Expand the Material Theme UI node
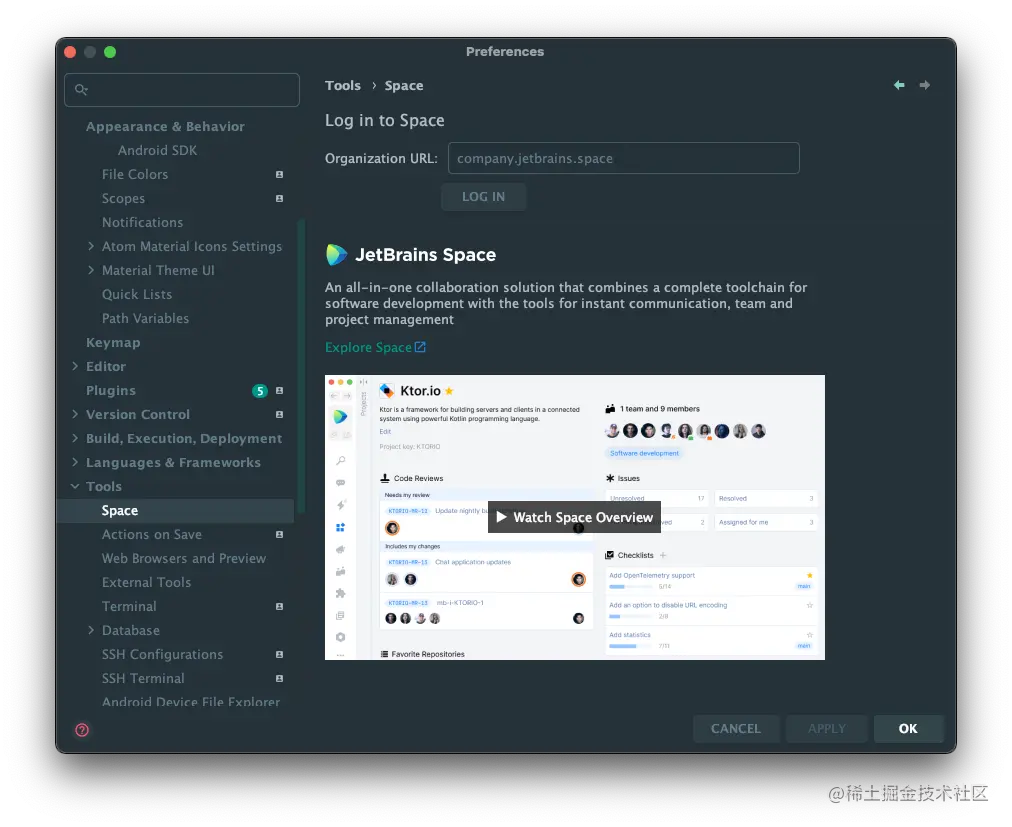This screenshot has height=827, width=1012. tap(90, 270)
